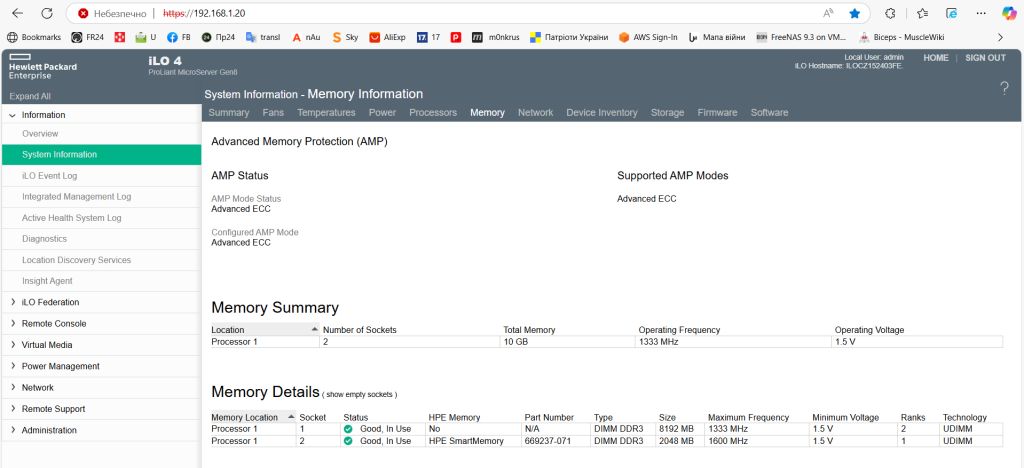Open Location Discovery Services
Image resolution: width=1024 pixels, height=468 pixels.
76,260
